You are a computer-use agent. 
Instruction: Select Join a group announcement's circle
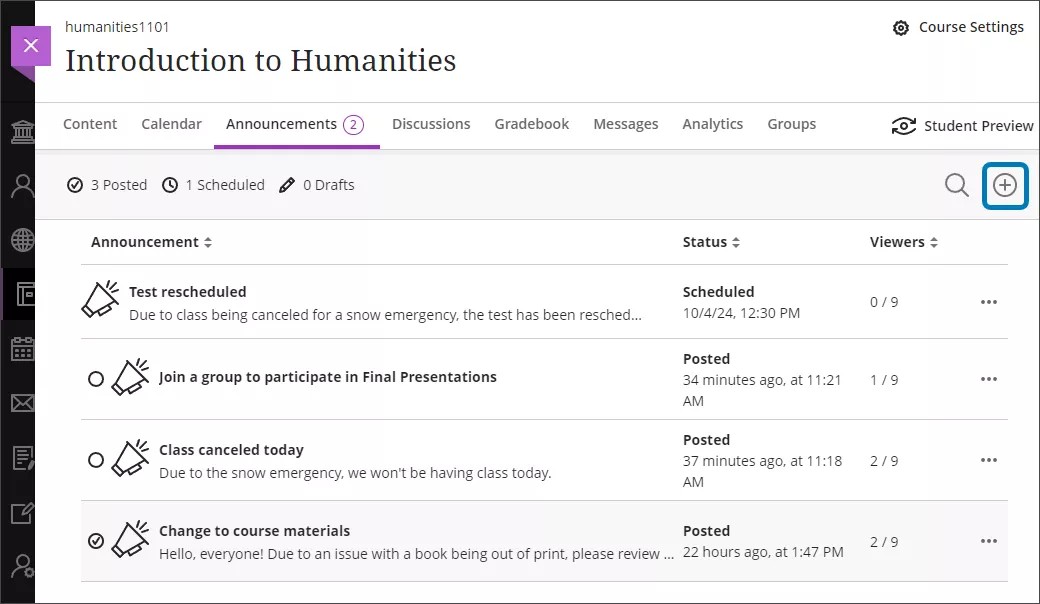[96, 378]
